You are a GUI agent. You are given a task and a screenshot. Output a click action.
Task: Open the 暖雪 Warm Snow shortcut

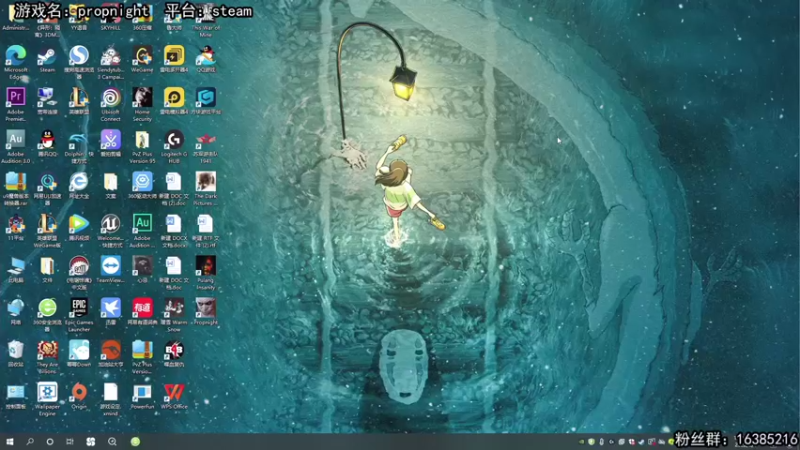pyautogui.click(x=174, y=308)
